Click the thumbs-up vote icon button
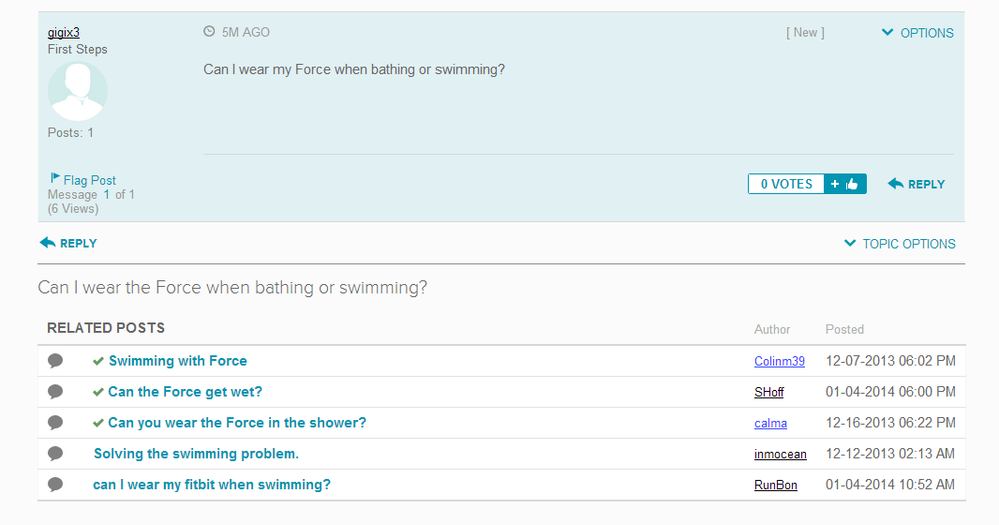Screen dimensions: 999x525 point(845,184)
